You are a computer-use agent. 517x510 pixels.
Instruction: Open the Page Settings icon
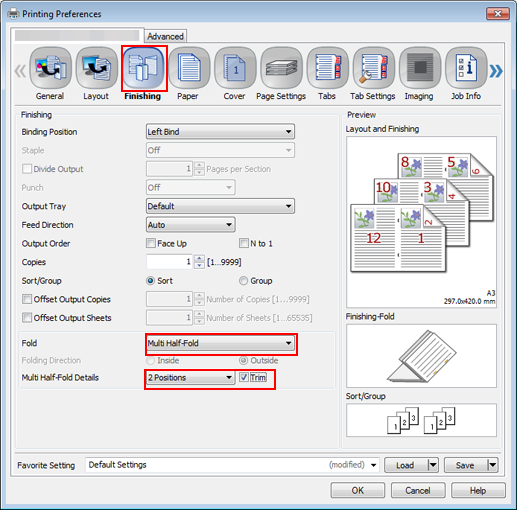click(x=281, y=68)
